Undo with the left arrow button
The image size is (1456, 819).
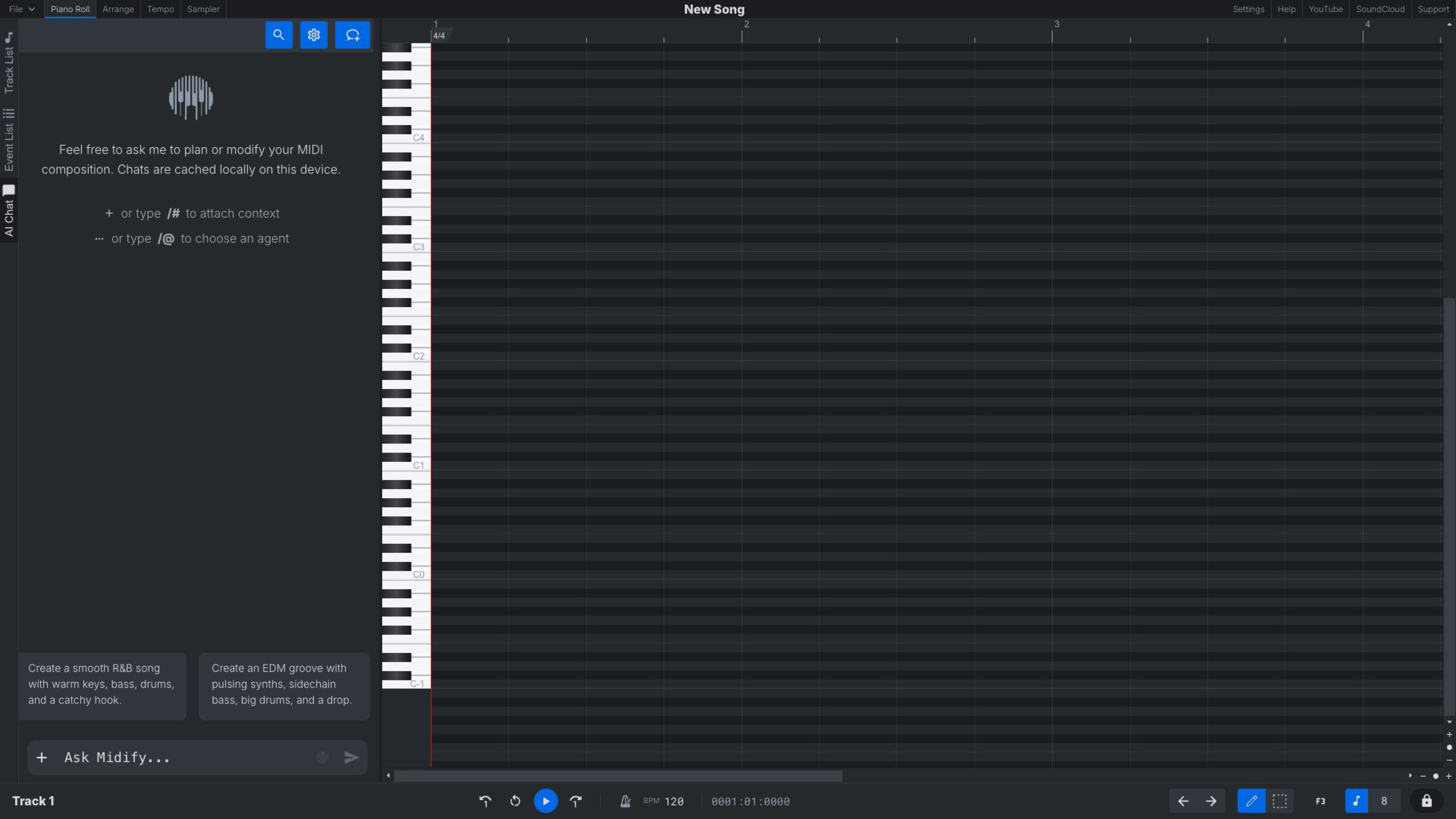point(1183,801)
